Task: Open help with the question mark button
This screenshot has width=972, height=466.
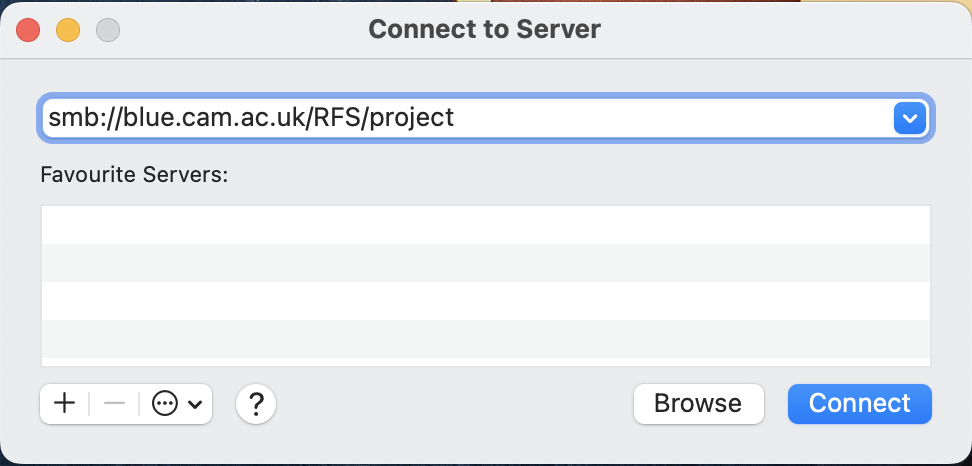Action: coord(256,404)
